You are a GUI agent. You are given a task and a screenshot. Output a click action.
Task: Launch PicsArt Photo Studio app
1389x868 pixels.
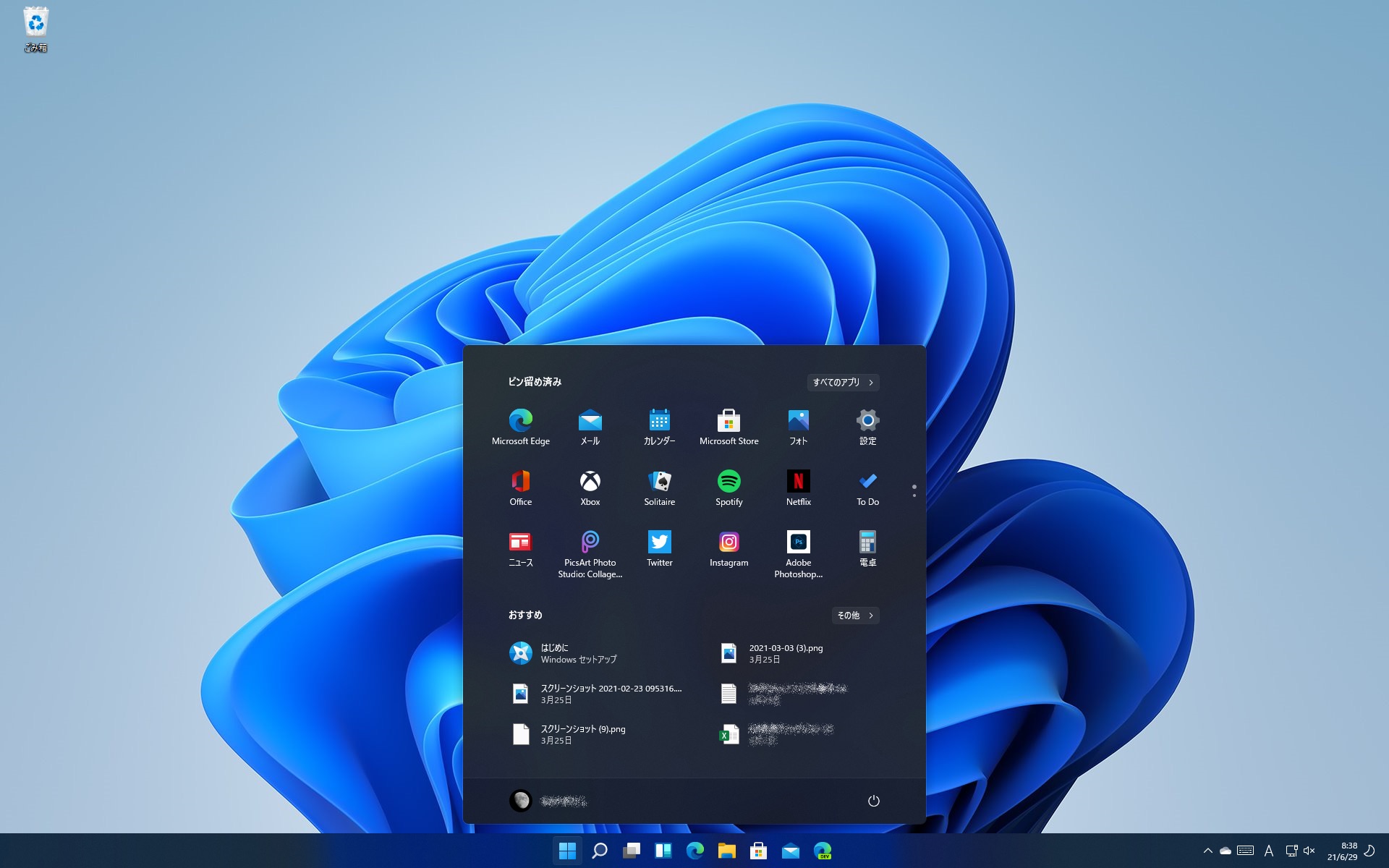[590, 553]
